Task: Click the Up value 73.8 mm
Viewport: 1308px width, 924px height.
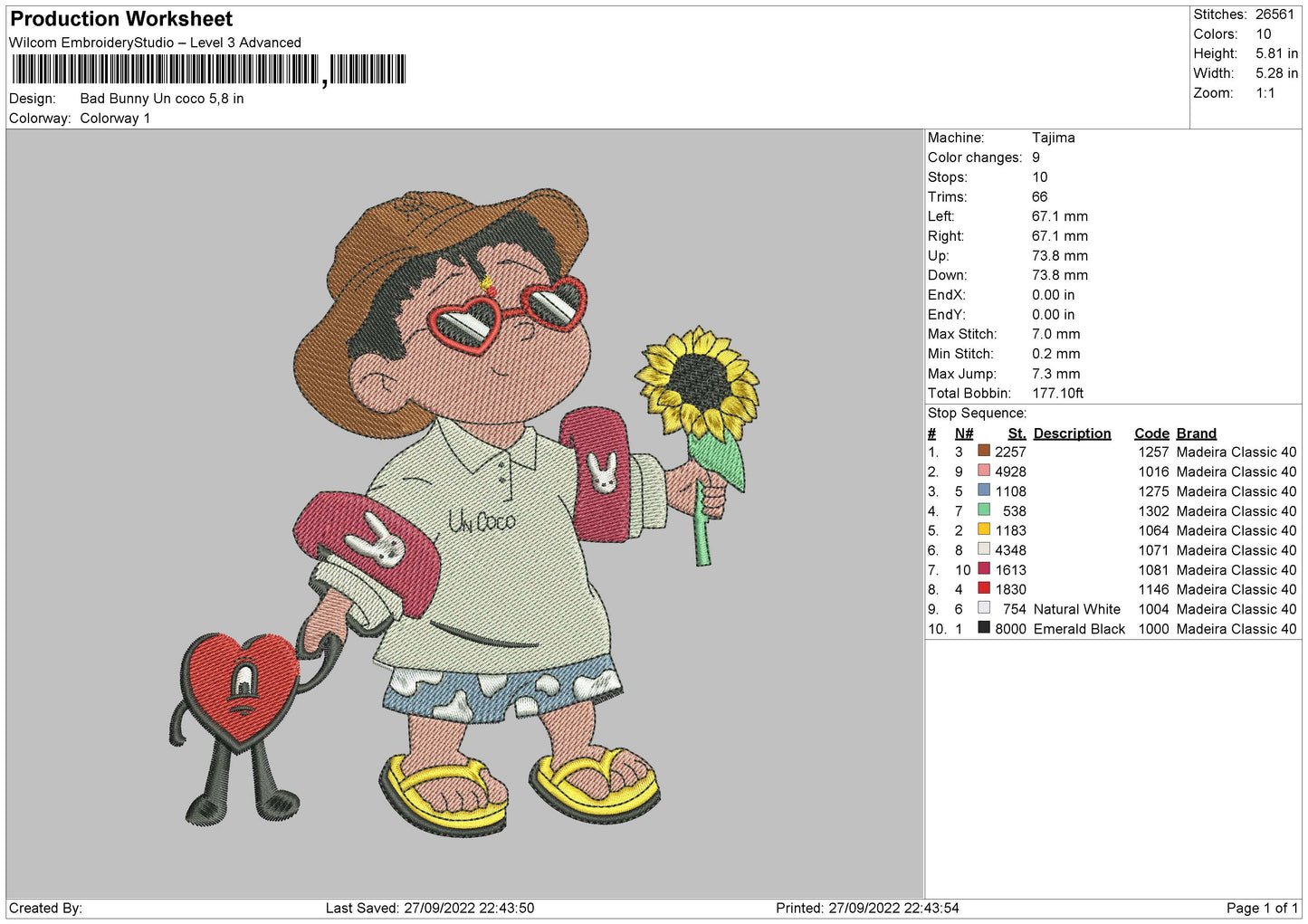Action: click(x=1060, y=256)
